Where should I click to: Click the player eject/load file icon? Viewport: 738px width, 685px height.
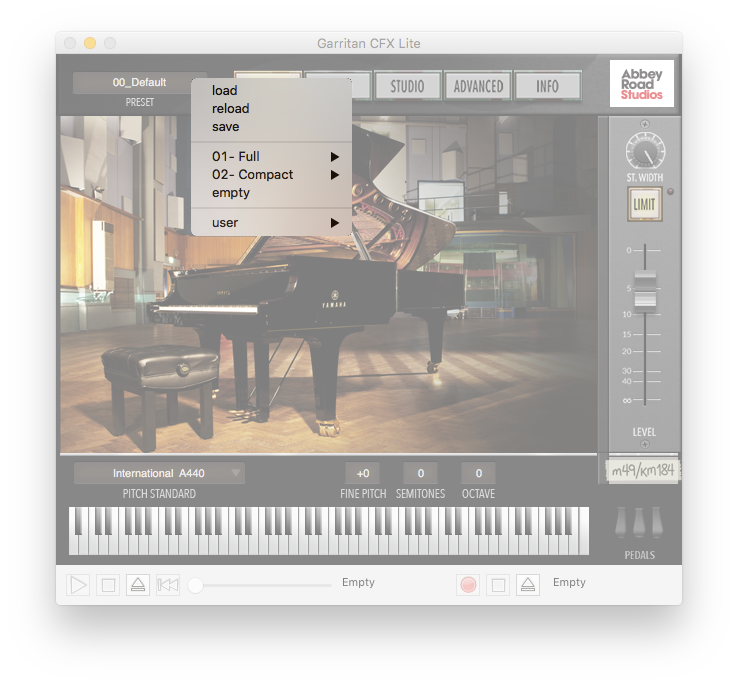point(138,585)
